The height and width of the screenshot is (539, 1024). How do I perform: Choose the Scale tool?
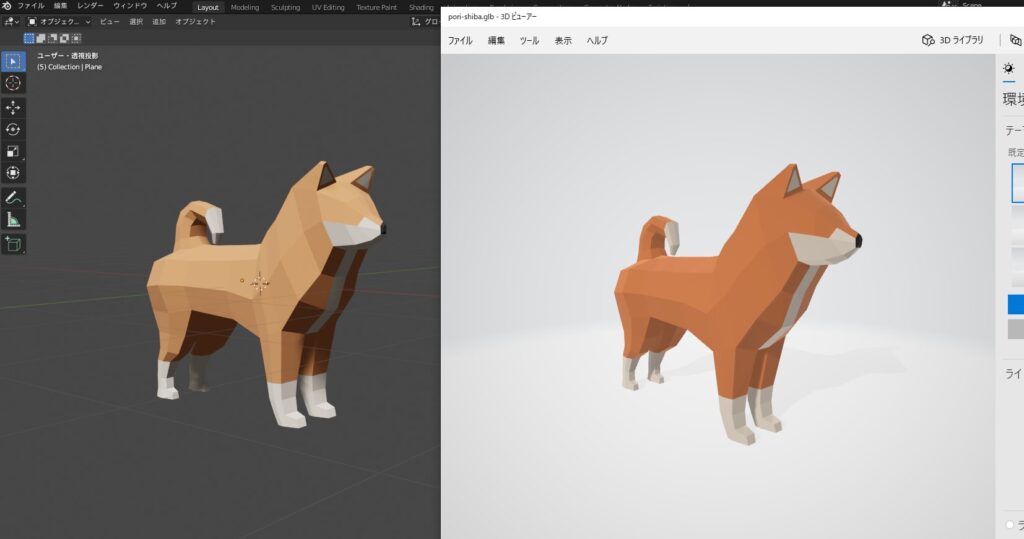click(x=14, y=151)
